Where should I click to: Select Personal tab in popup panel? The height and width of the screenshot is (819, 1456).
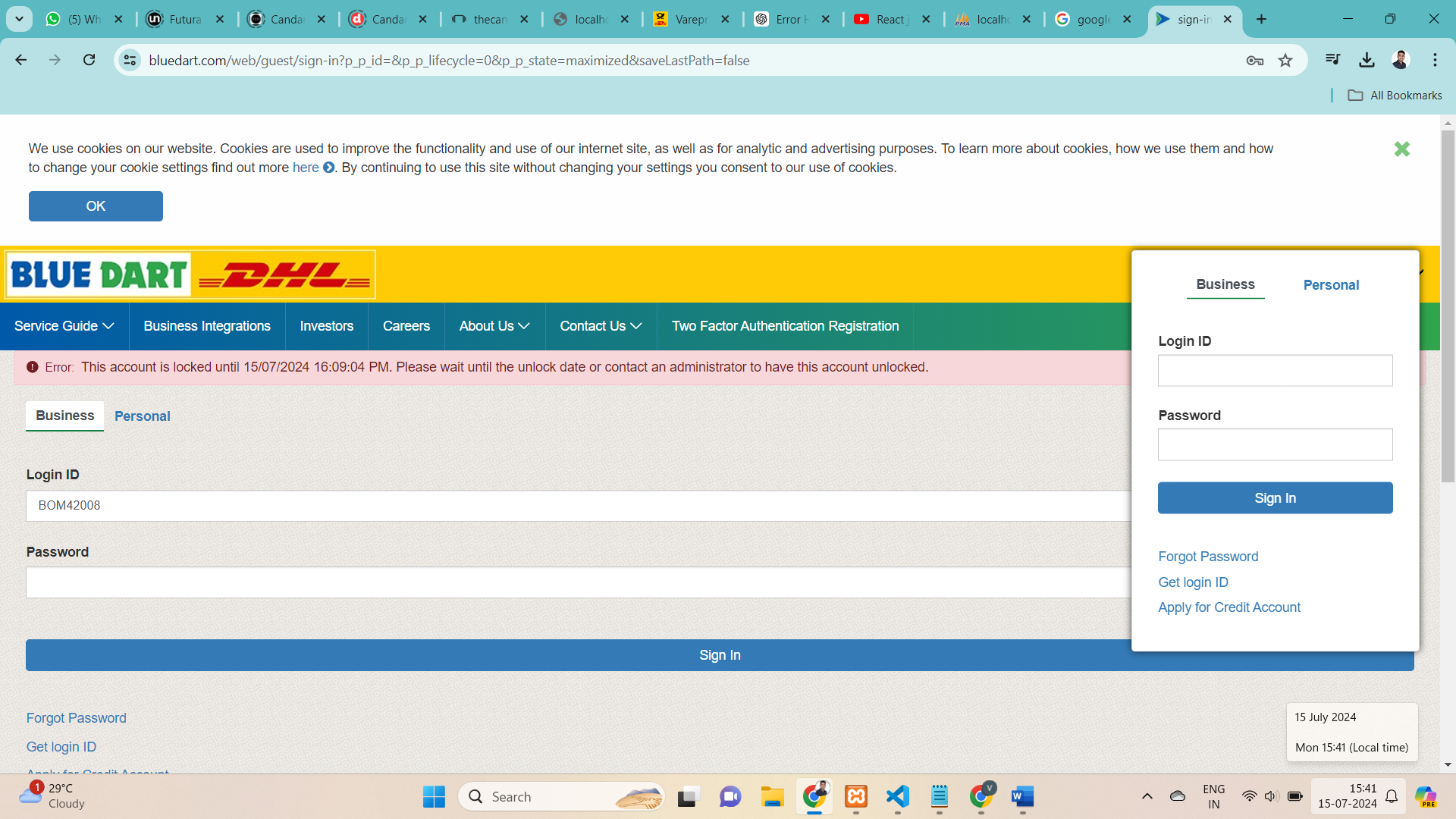[1331, 285]
